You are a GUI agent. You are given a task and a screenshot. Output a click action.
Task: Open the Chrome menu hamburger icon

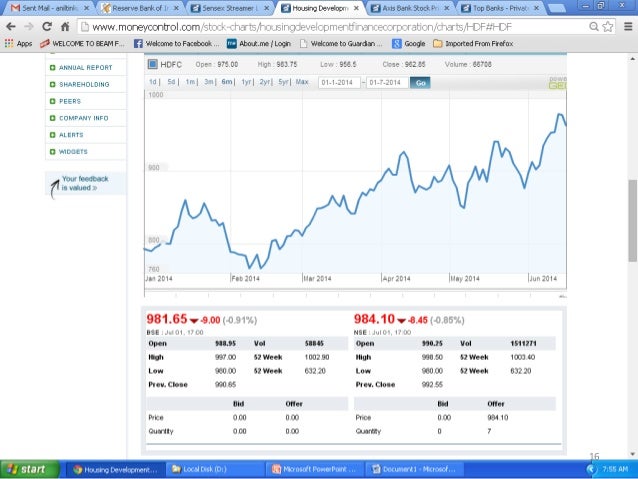628,27
